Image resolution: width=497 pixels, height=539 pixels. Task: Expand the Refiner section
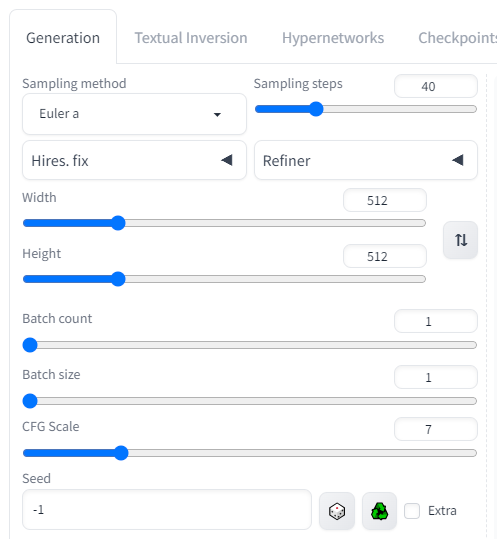[x=366, y=160]
